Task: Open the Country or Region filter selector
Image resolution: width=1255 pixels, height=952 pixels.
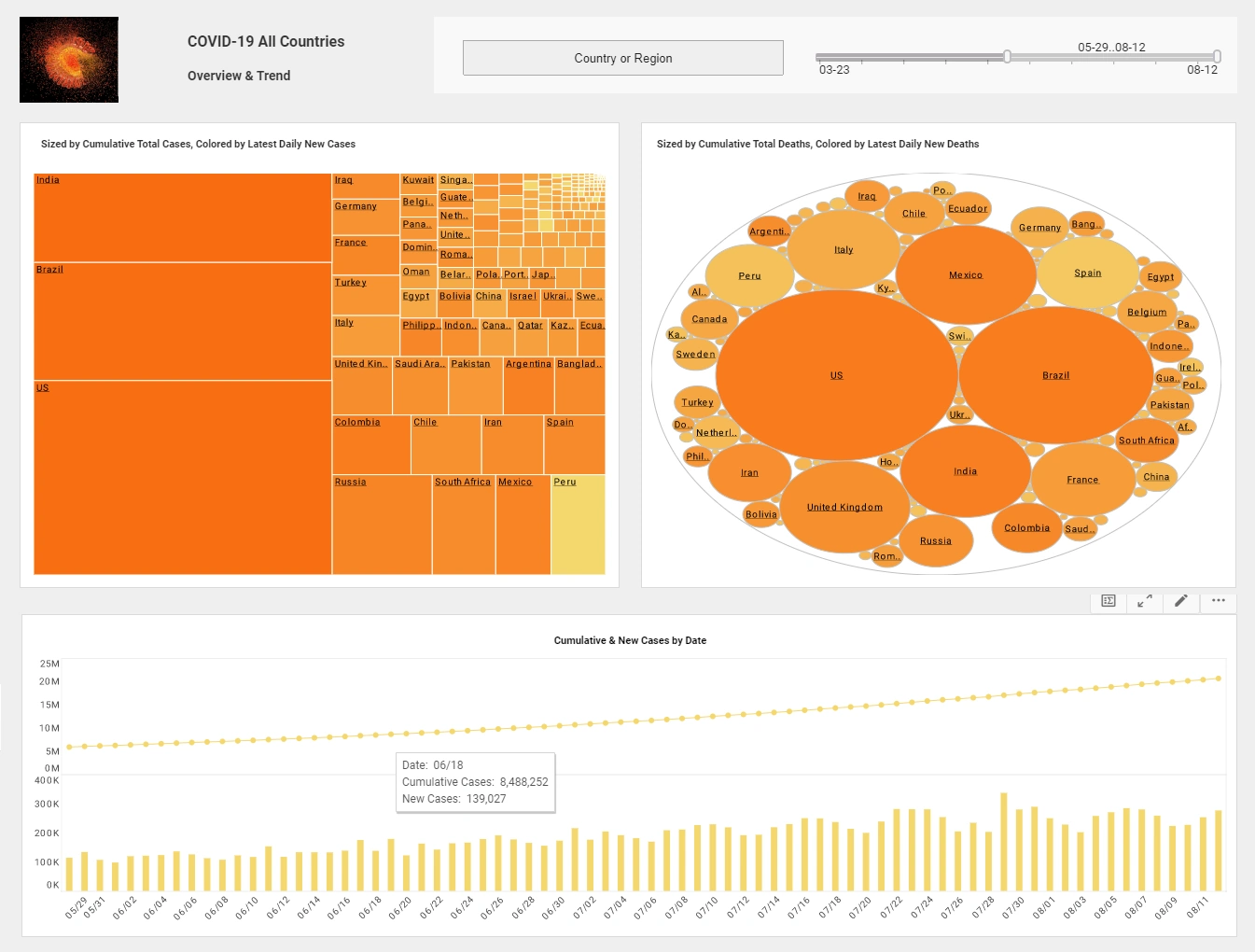Action: [x=622, y=57]
